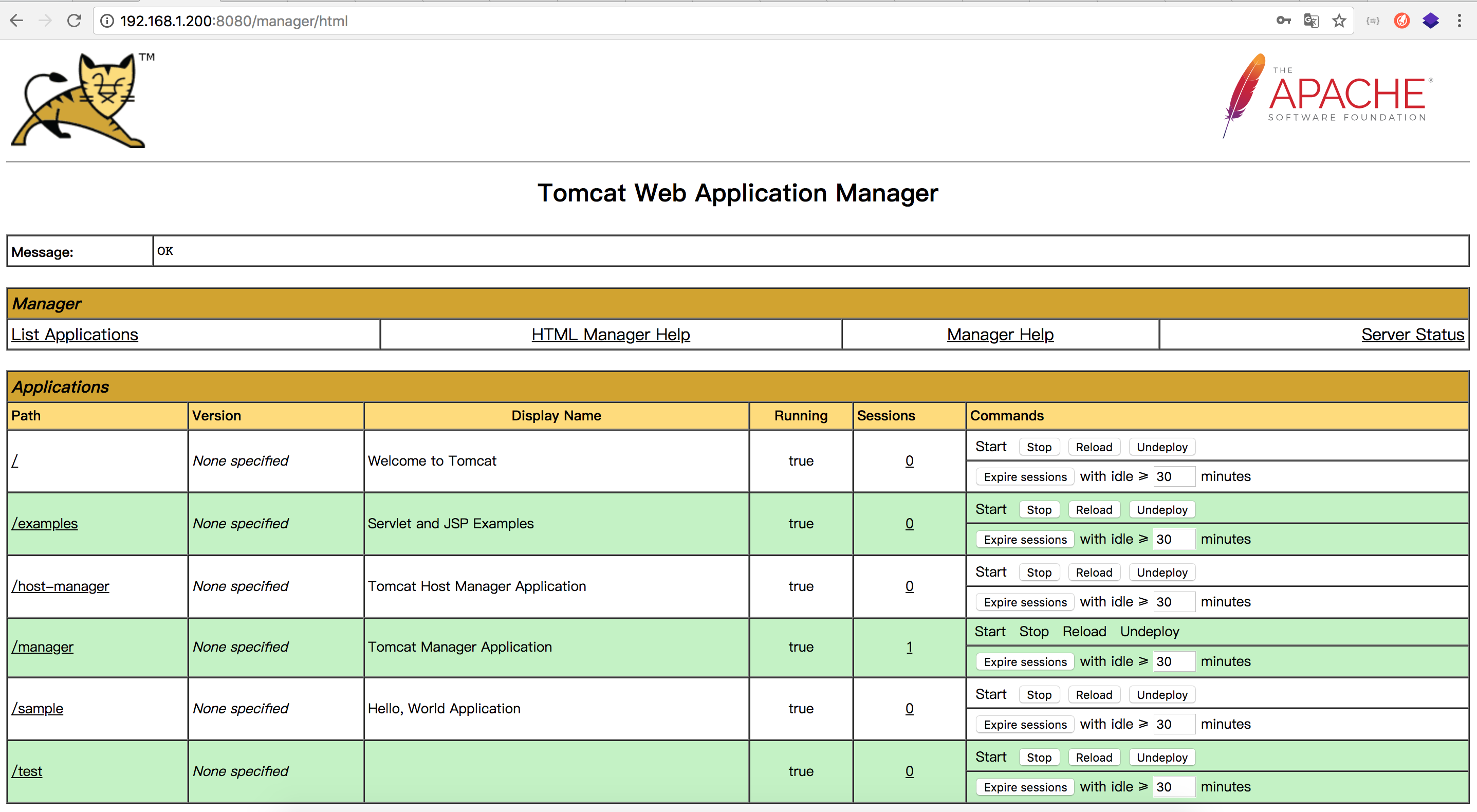Click idle minutes field for root application

tap(1174, 476)
